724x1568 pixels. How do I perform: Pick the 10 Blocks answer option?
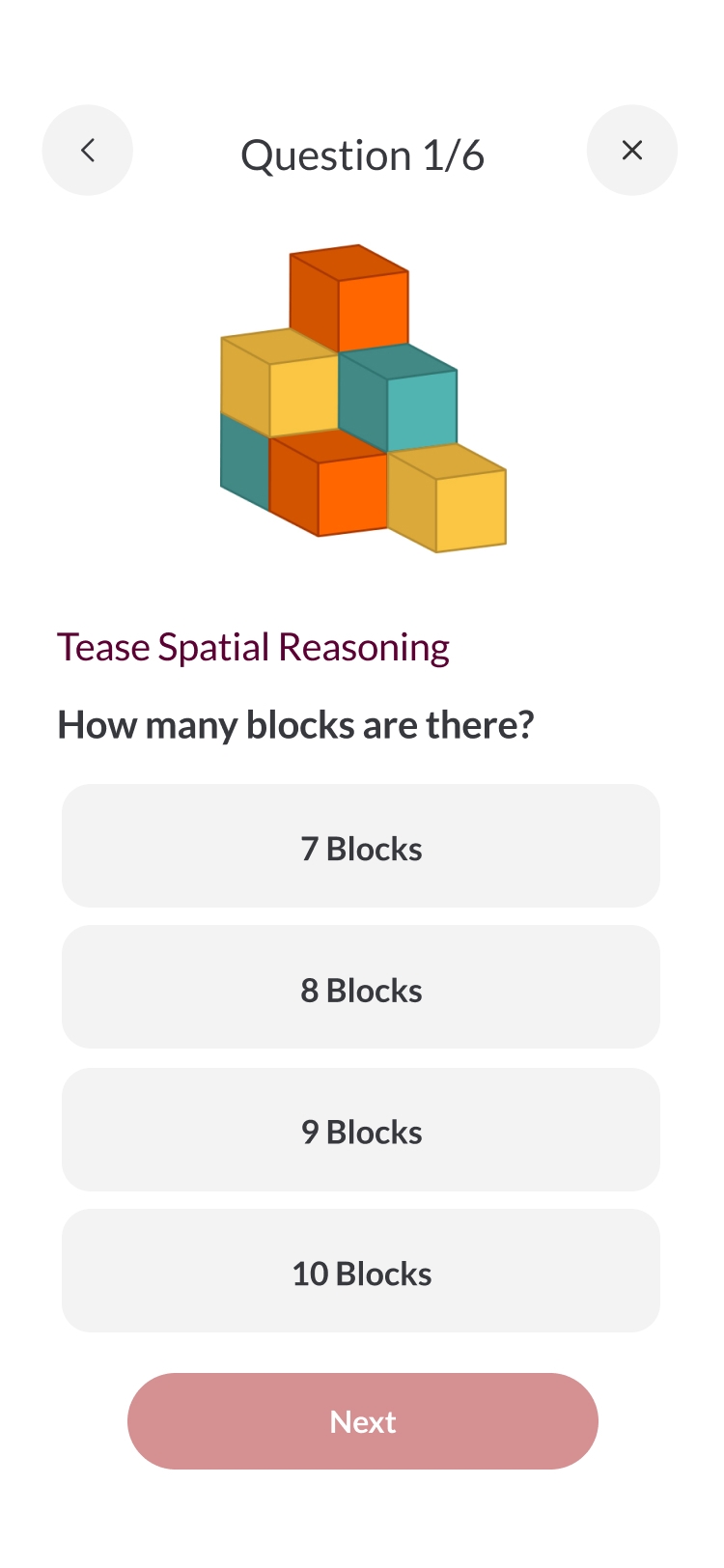tap(361, 1271)
